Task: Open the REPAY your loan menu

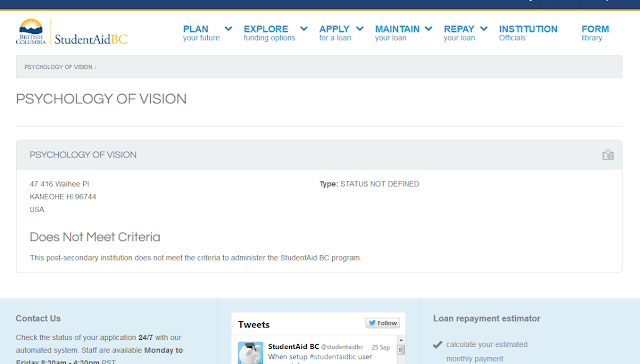Action: [x=459, y=33]
